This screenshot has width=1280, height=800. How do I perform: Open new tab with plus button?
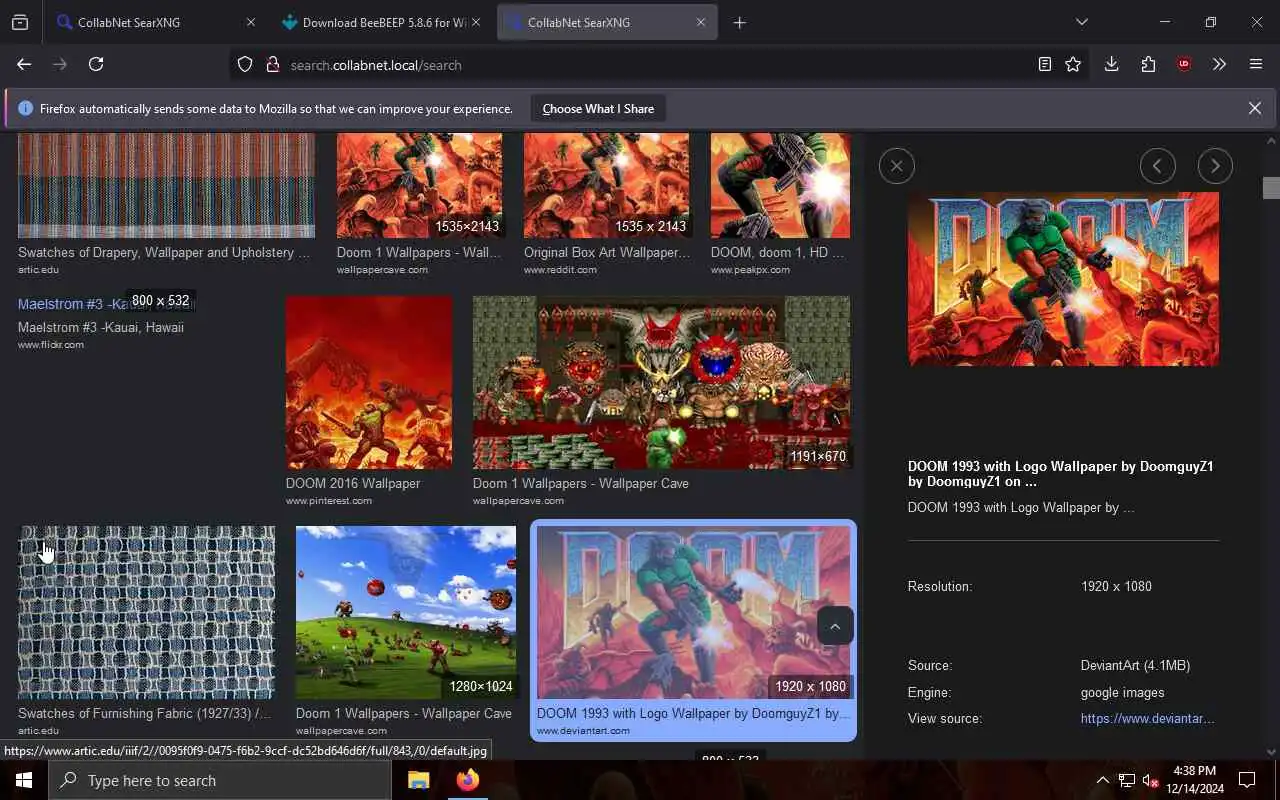(x=740, y=22)
